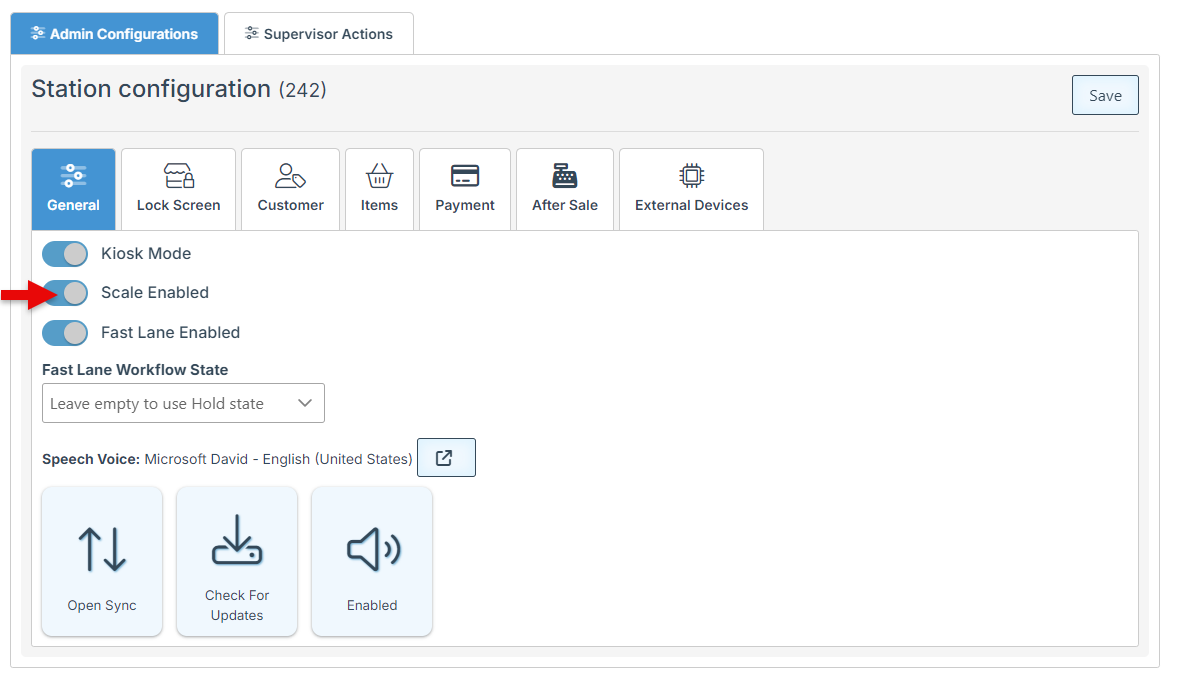Image resolution: width=1177 pixels, height=674 pixels.
Task: Select the General settings tab
Action: click(x=73, y=189)
